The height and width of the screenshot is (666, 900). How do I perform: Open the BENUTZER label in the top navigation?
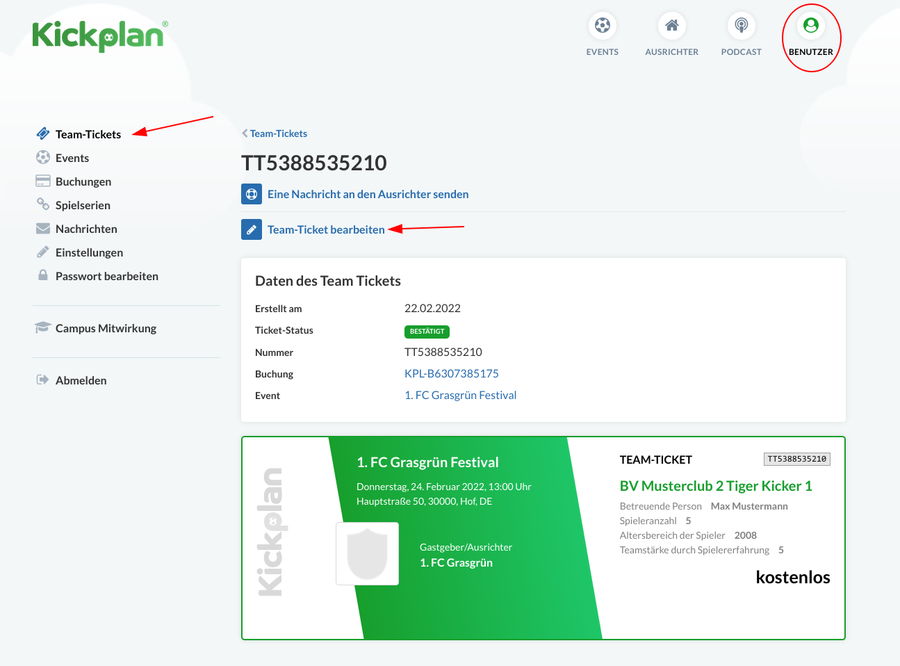pyautogui.click(x=810, y=52)
